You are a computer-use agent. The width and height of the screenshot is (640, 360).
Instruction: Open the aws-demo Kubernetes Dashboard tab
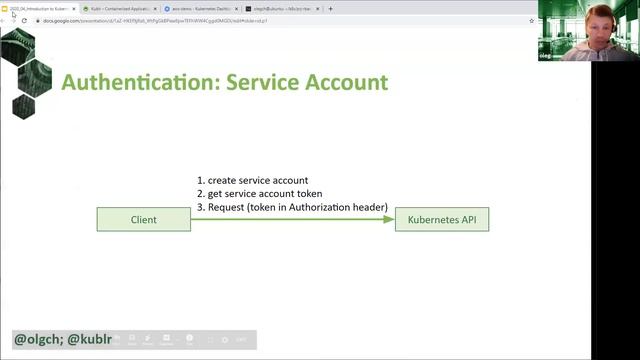click(x=201, y=9)
